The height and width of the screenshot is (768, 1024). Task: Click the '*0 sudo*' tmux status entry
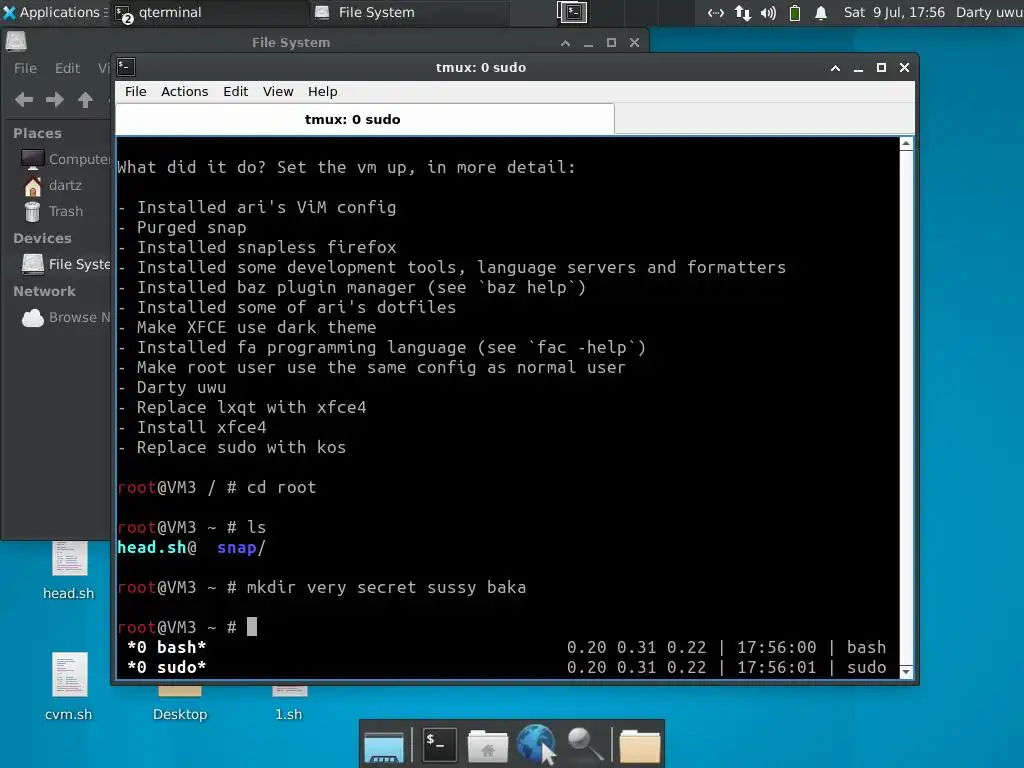point(167,667)
